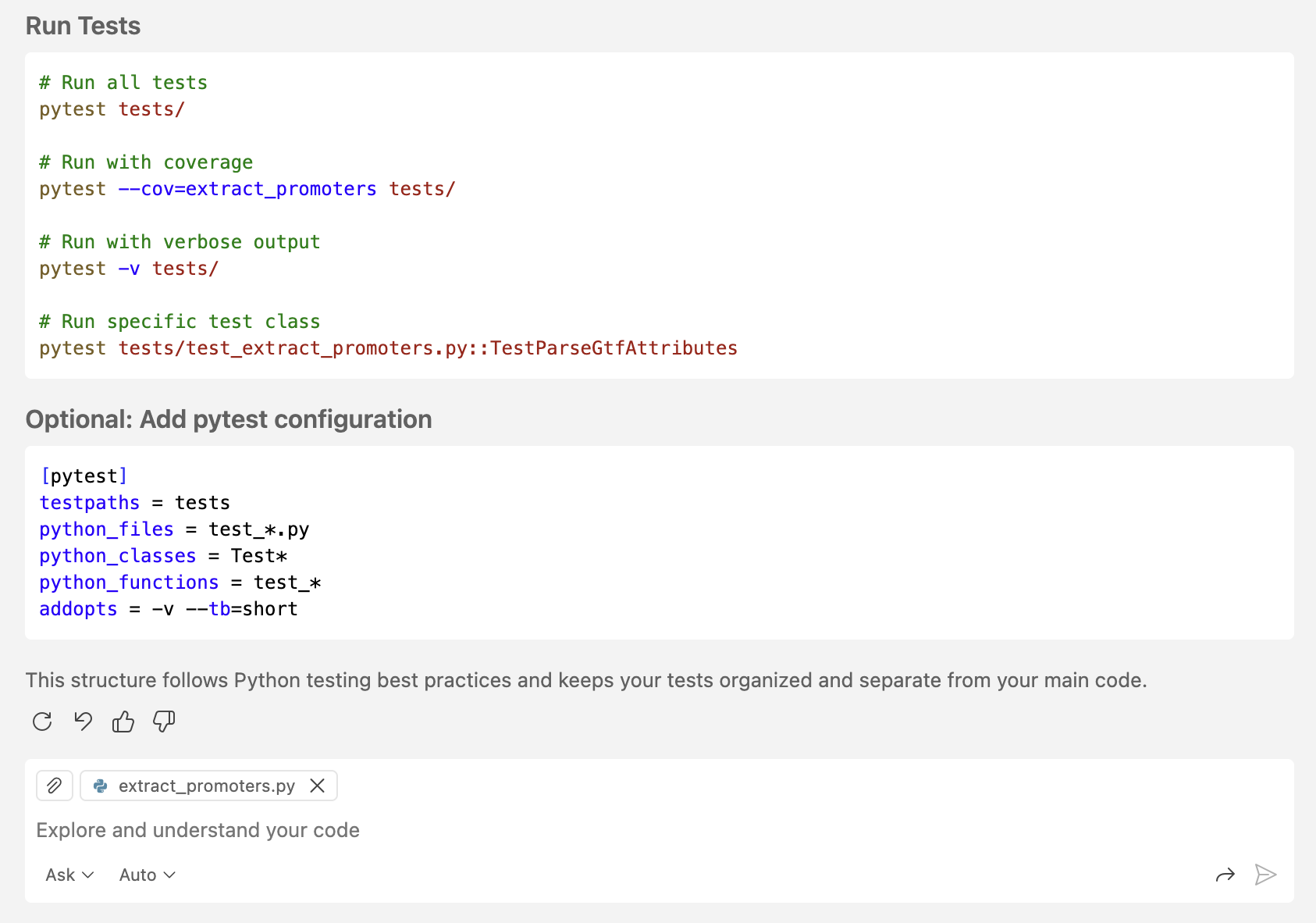Click the 'Optional: Add pytest configuration' heading
1316x923 pixels.
coord(229,419)
